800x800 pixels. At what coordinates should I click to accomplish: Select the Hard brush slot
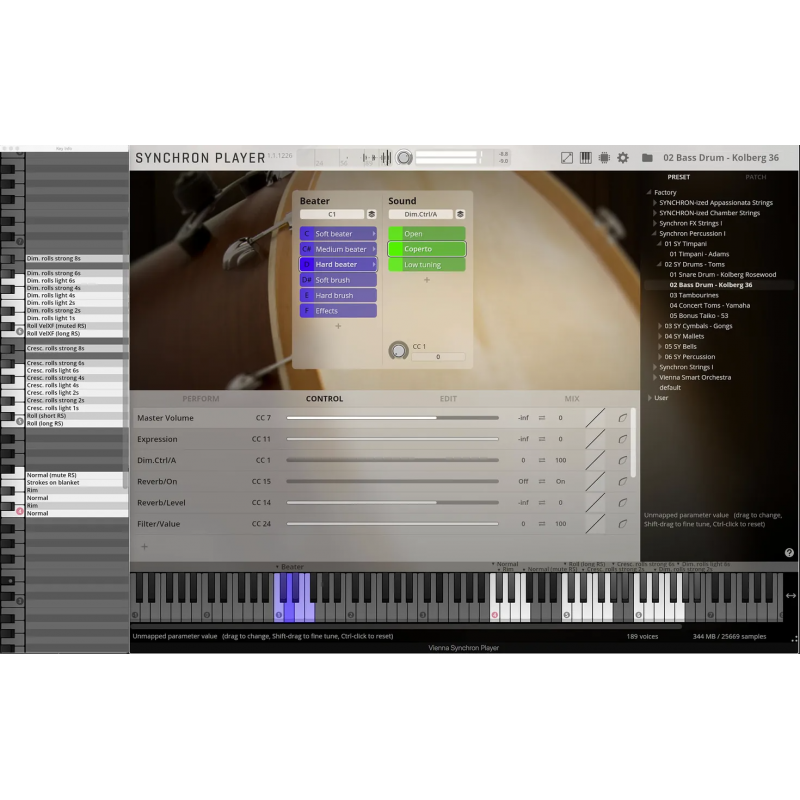click(x=338, y=295)
